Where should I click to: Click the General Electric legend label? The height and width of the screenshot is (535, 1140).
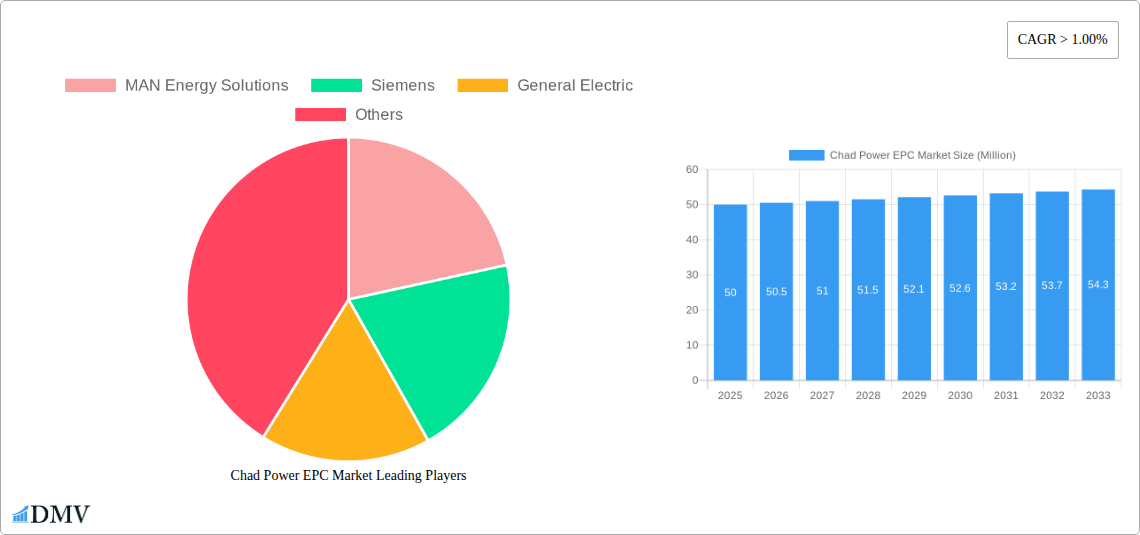(575, 85)
